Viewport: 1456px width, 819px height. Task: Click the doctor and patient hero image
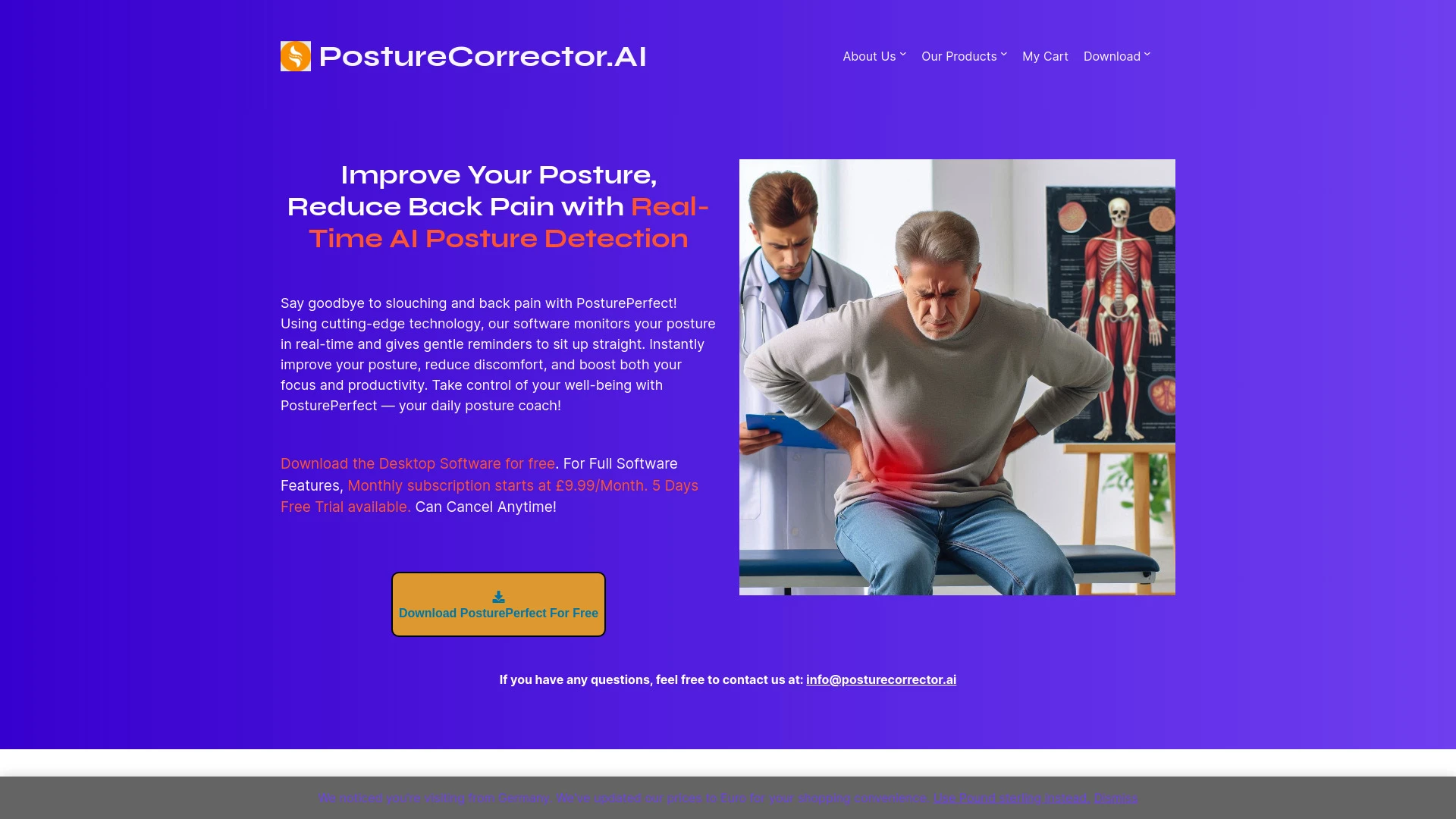[957, 377]
